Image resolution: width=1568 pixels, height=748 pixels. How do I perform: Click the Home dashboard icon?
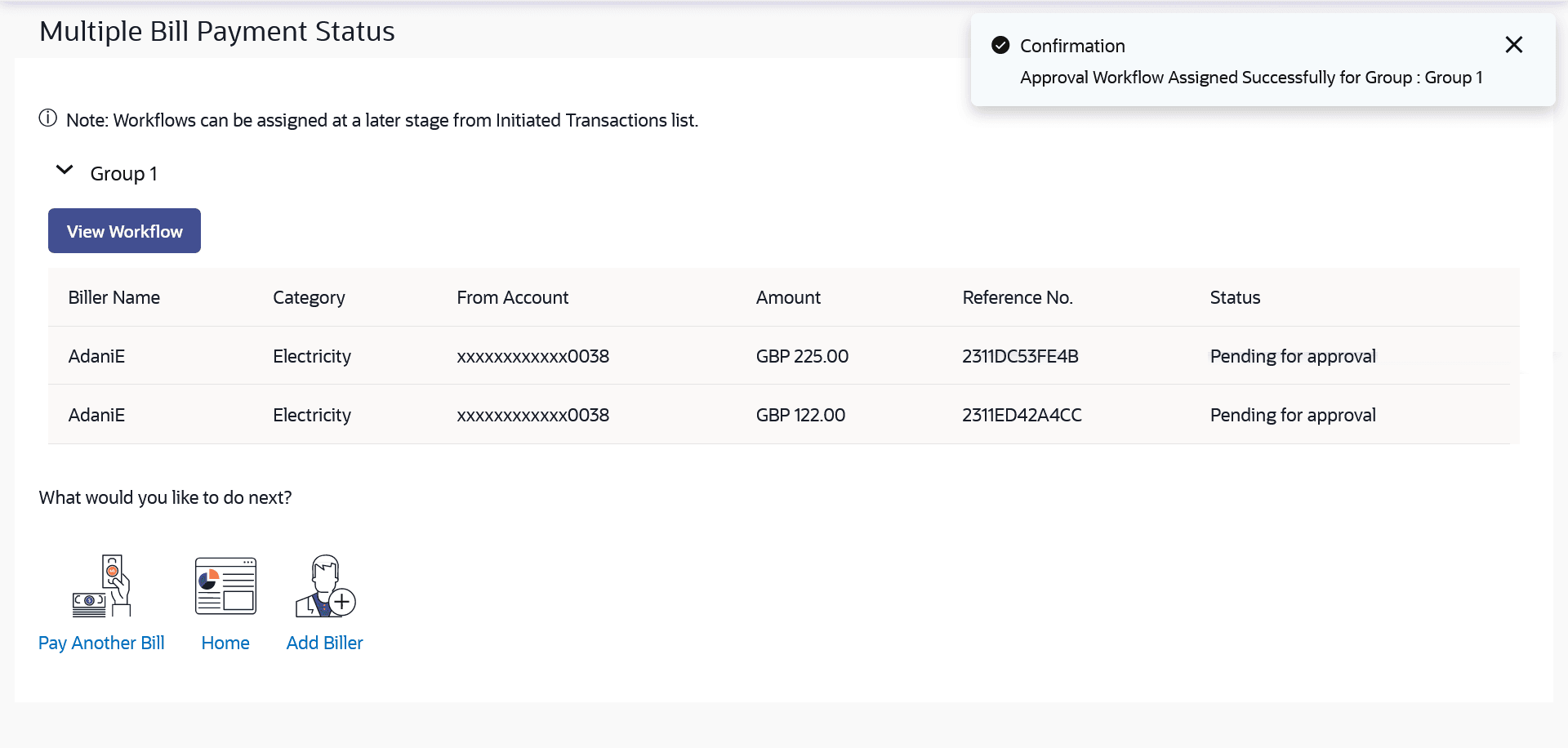(x=225, y=586)
